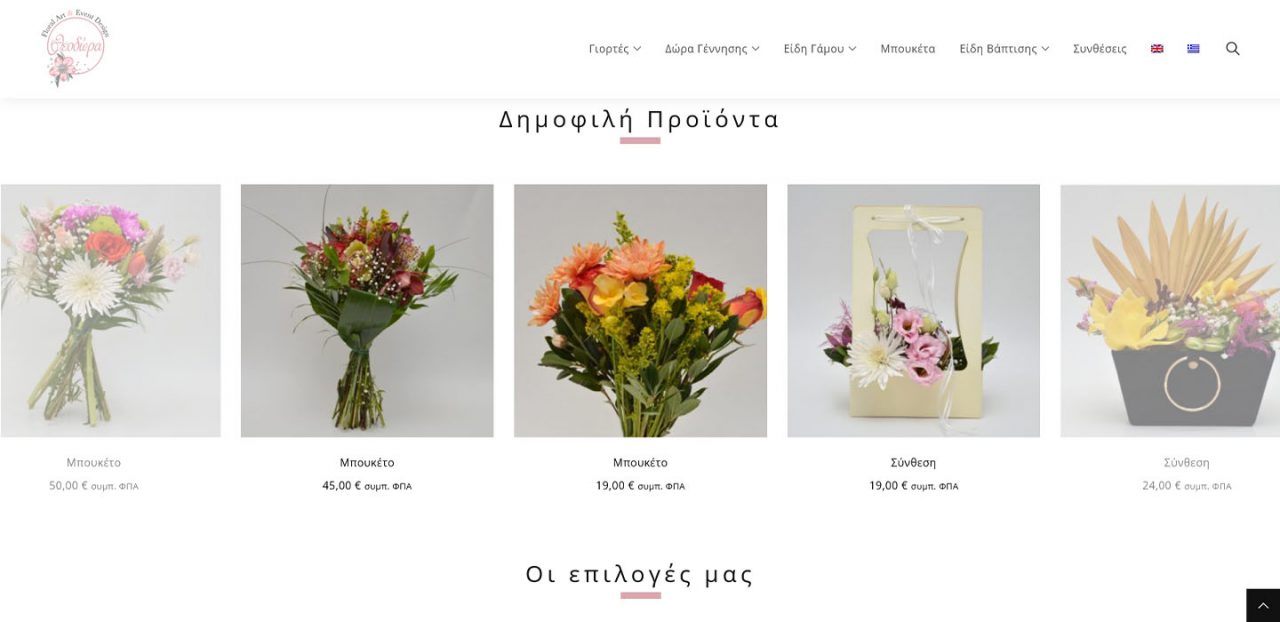This screenshot has width=1280, height=622.
Task: Expand the Είδη Γάμου dropdown
Action: (820, 48)
